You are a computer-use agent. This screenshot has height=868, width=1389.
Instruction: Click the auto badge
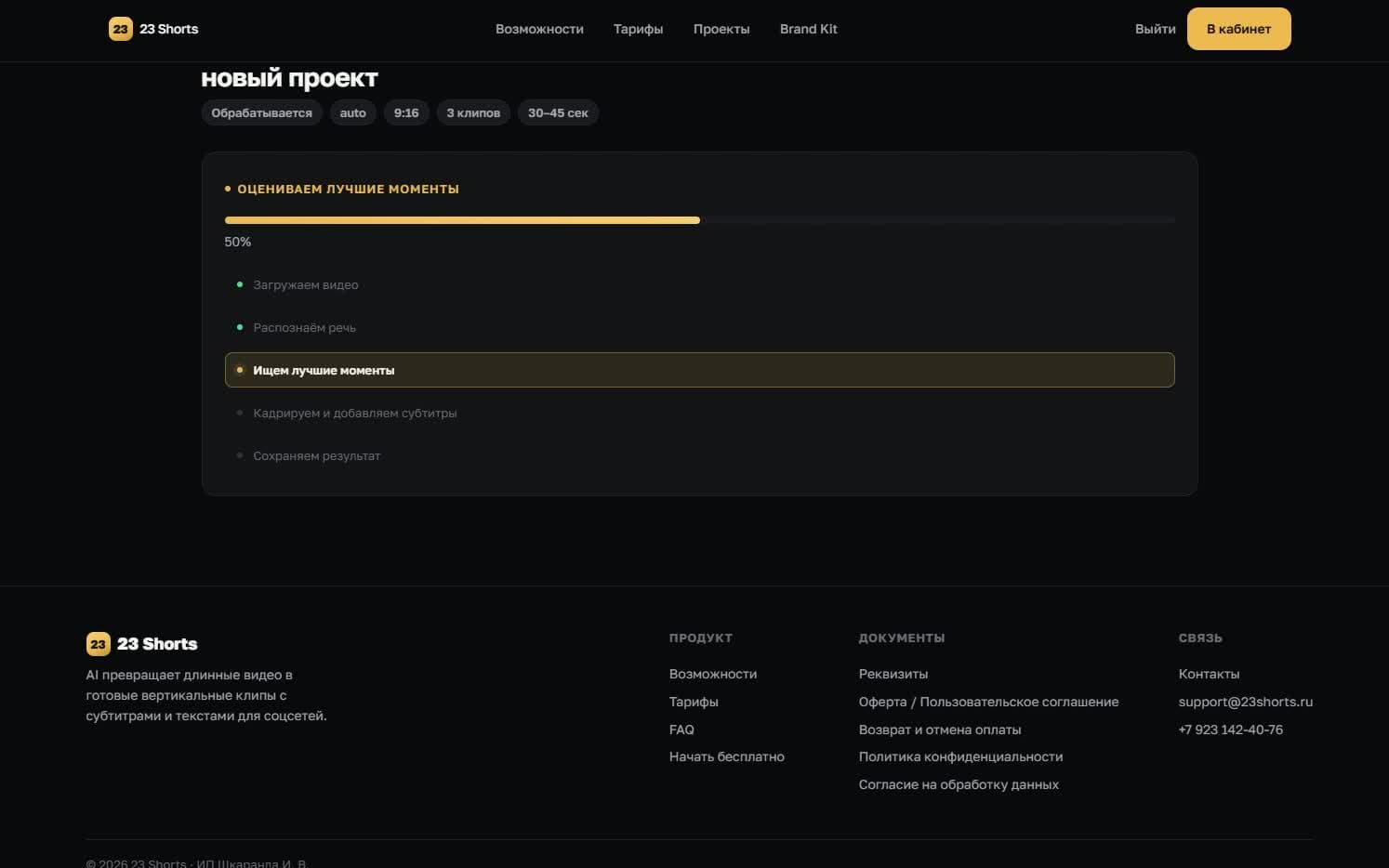pos(352,112)
